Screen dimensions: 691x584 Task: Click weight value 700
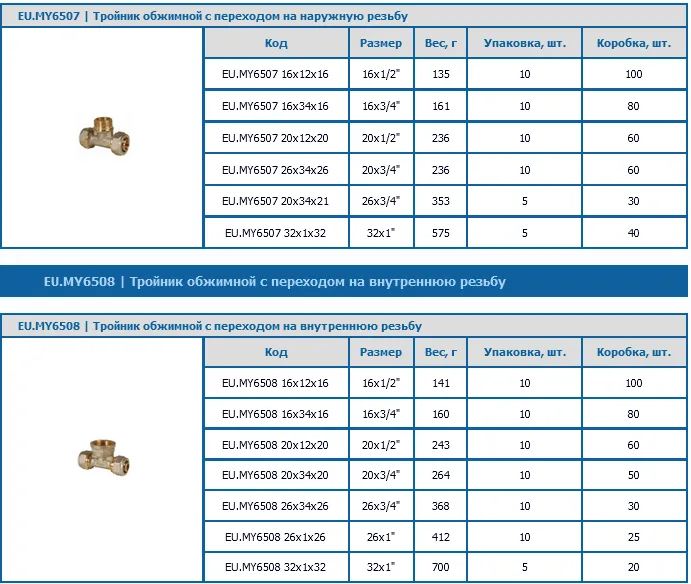[x=441, y=567]
